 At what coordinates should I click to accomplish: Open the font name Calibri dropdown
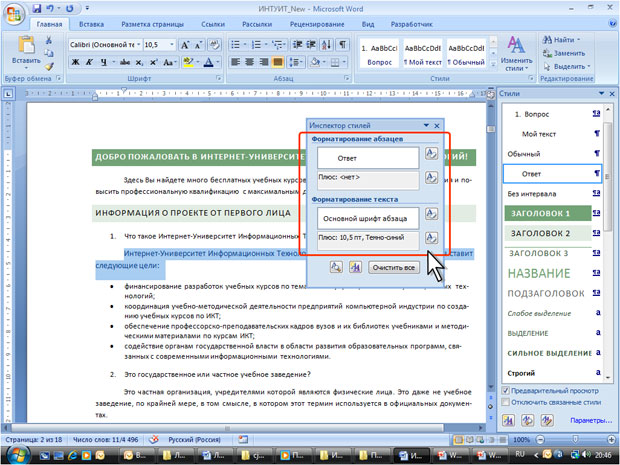point(136,45)
